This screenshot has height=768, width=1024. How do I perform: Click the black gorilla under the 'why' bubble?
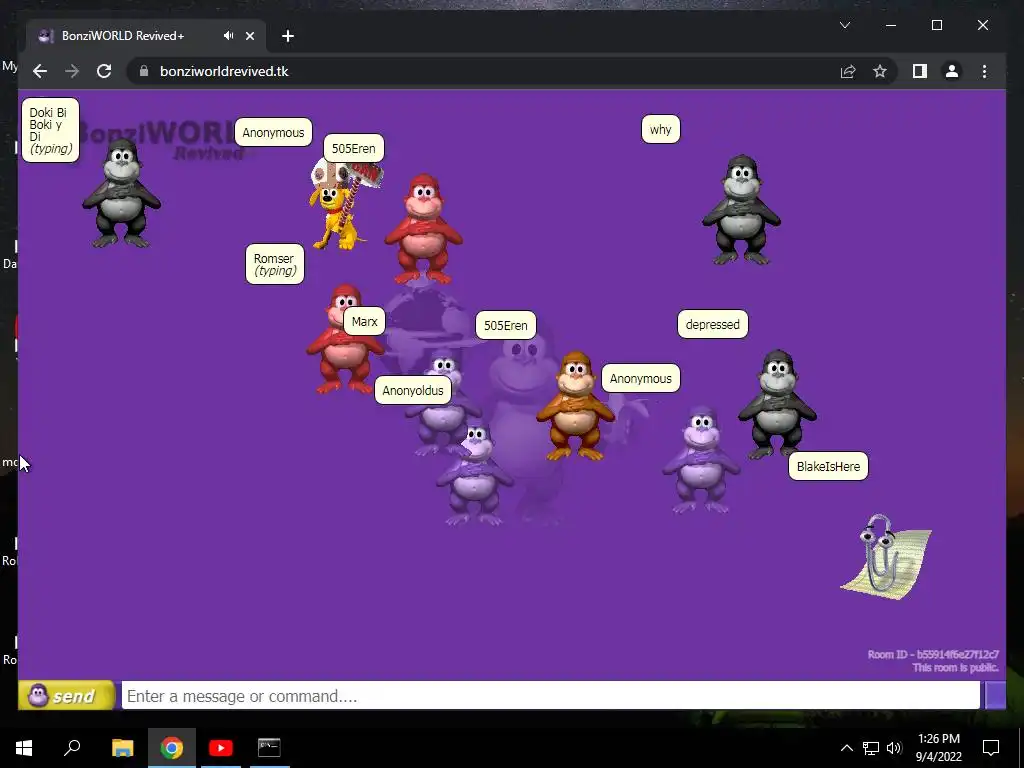[x=741, y=210]
